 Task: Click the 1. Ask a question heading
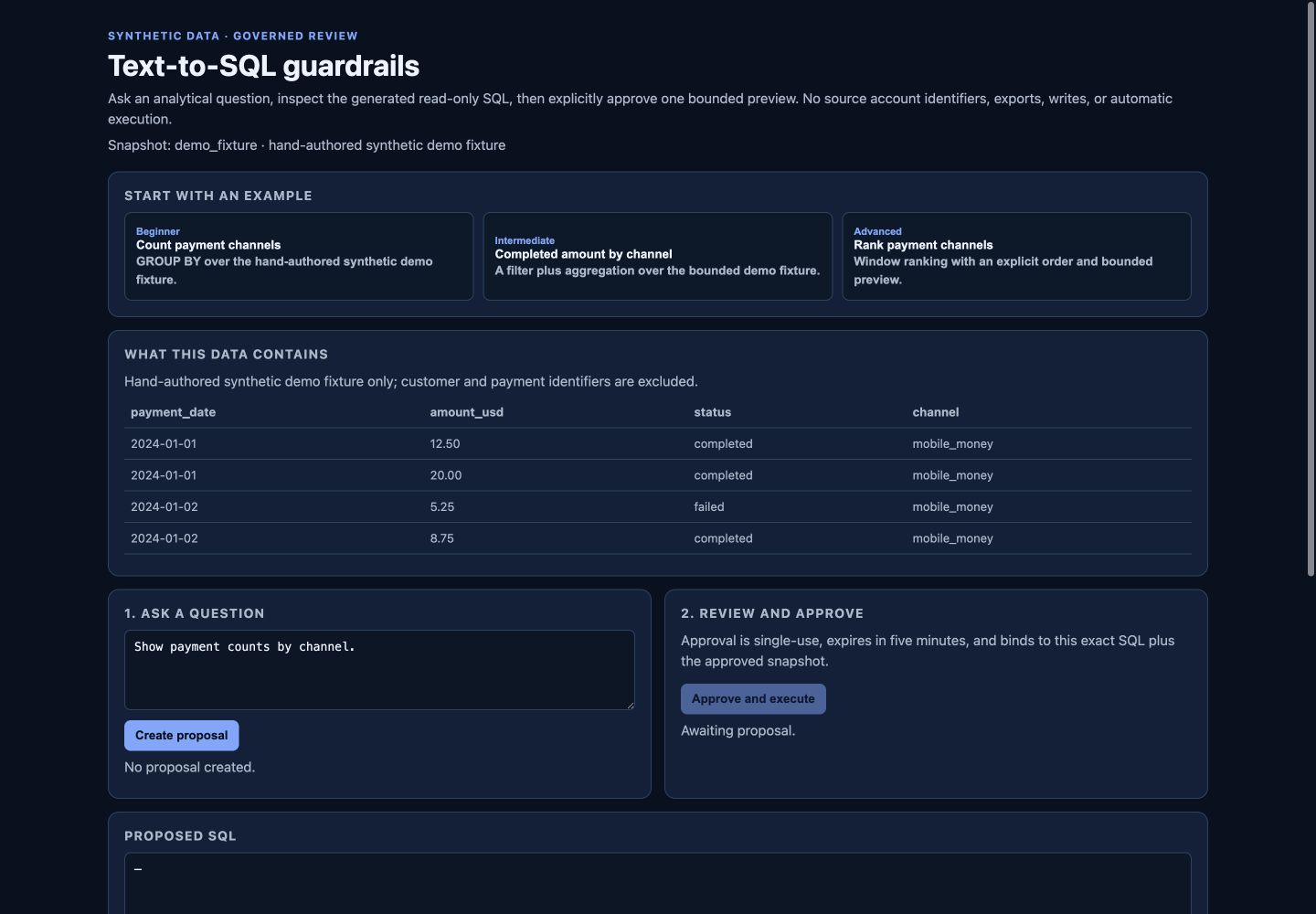click(x=195, y=614)
